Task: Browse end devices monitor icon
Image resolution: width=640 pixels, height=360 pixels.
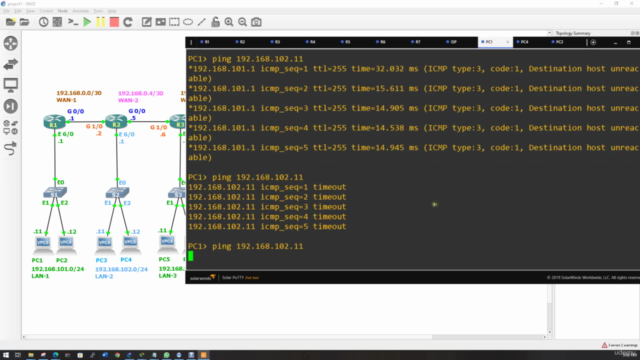Action: (11, 85)
